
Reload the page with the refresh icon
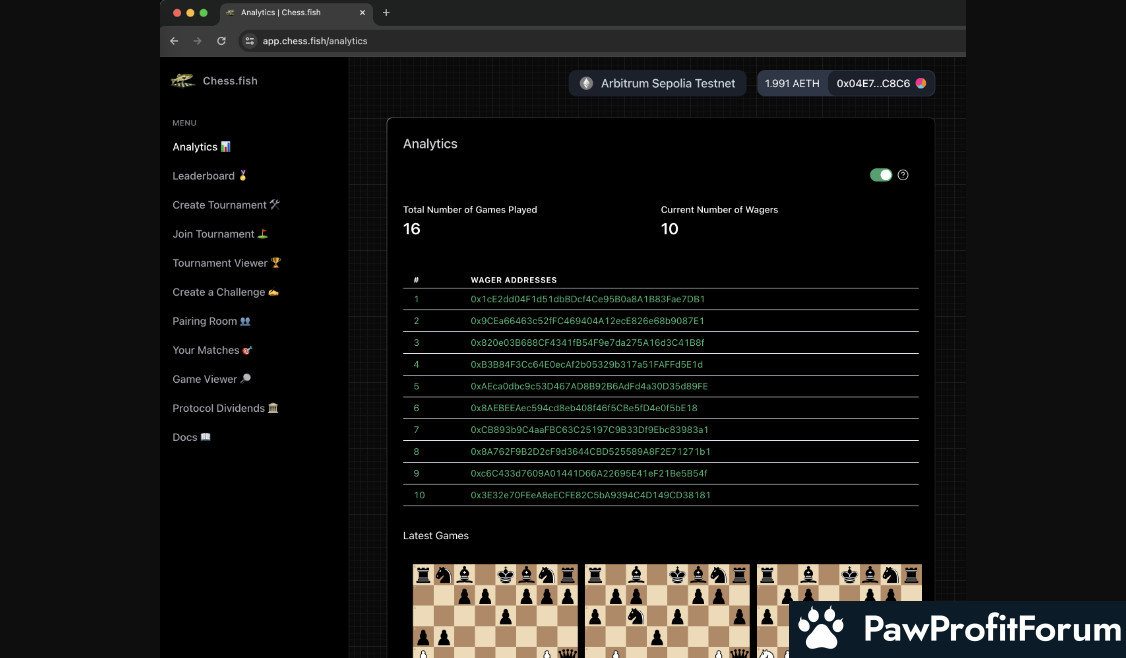221,41
